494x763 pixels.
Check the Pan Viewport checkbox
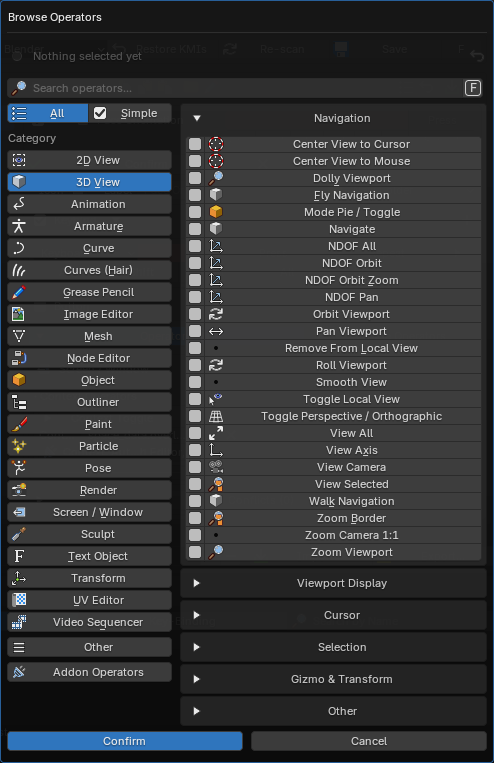tap(195, 331)
